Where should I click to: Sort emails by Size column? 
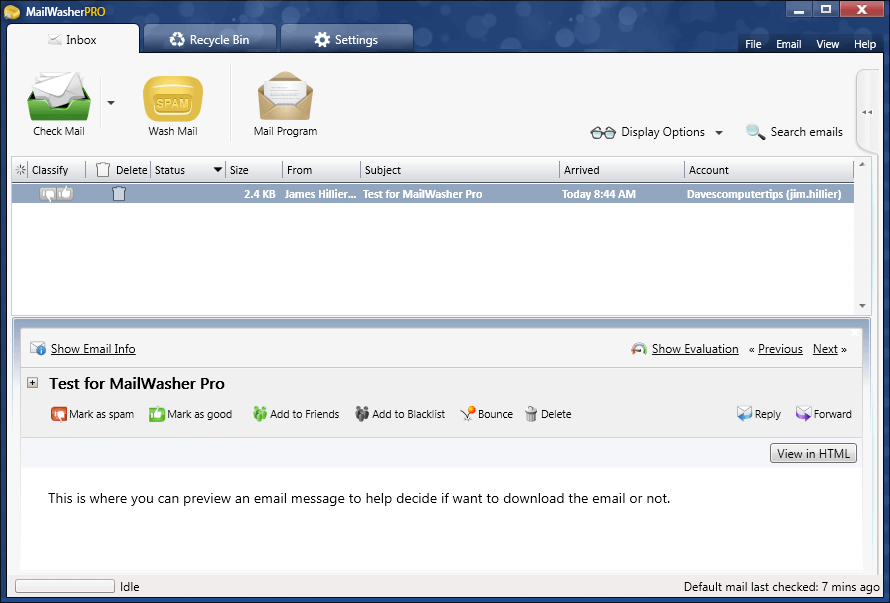click(239, 170)
